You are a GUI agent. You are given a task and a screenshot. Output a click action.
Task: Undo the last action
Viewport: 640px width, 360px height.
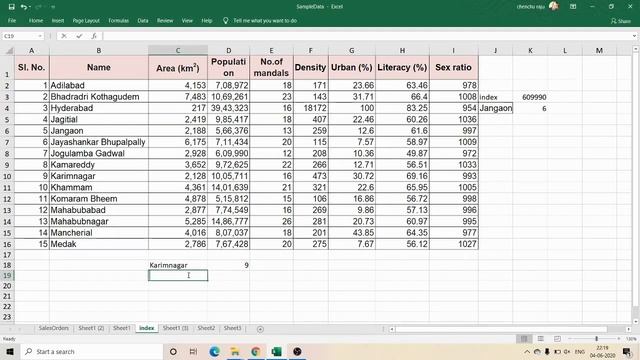coord(24,7)
